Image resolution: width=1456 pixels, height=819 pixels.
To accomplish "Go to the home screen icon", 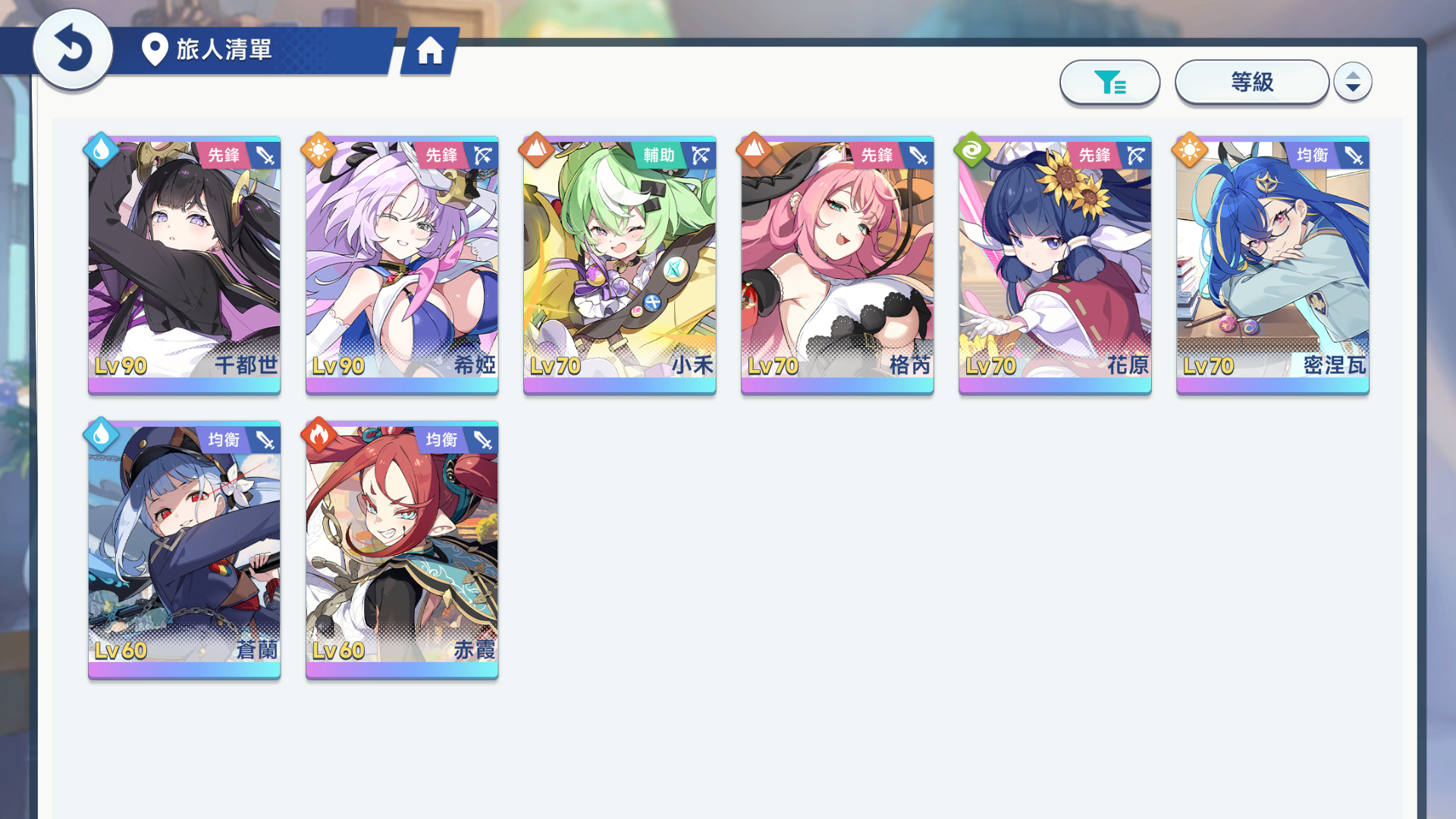I will 430,51.
